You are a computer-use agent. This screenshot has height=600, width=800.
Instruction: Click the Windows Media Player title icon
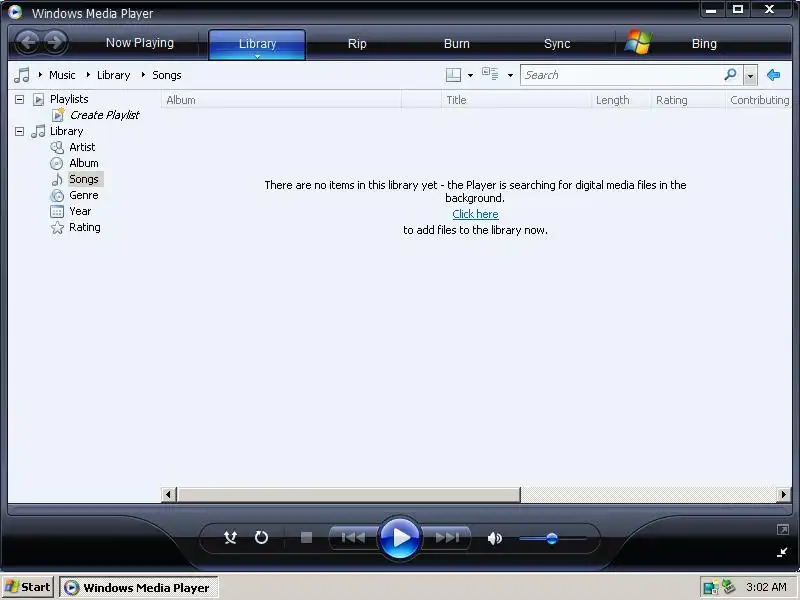15,12
